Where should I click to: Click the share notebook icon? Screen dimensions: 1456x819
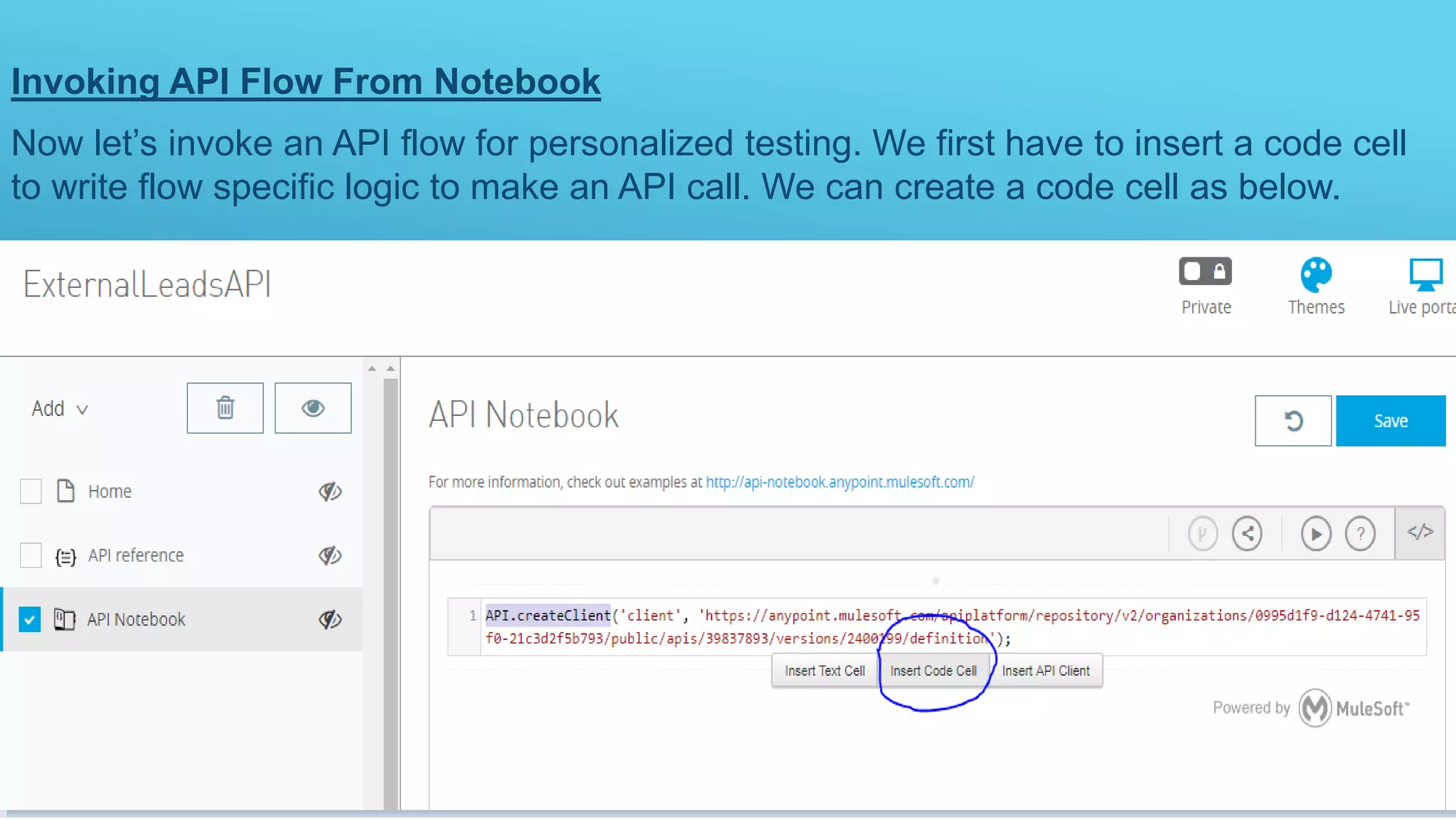coord(1247,533)
